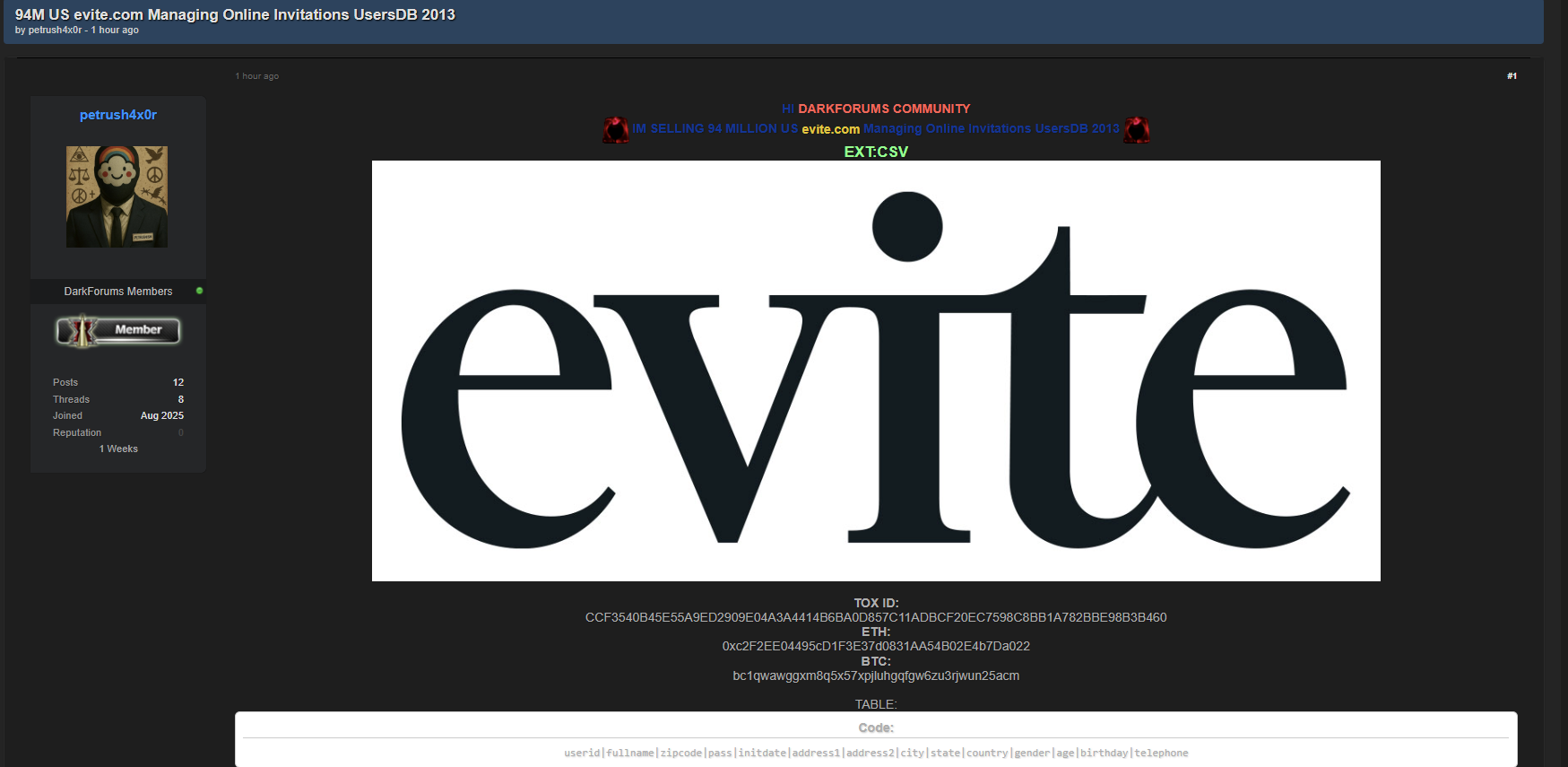Open petrush4x0r profile from sidebar username
The image size is (1568, 767).
tap(118, 115)
